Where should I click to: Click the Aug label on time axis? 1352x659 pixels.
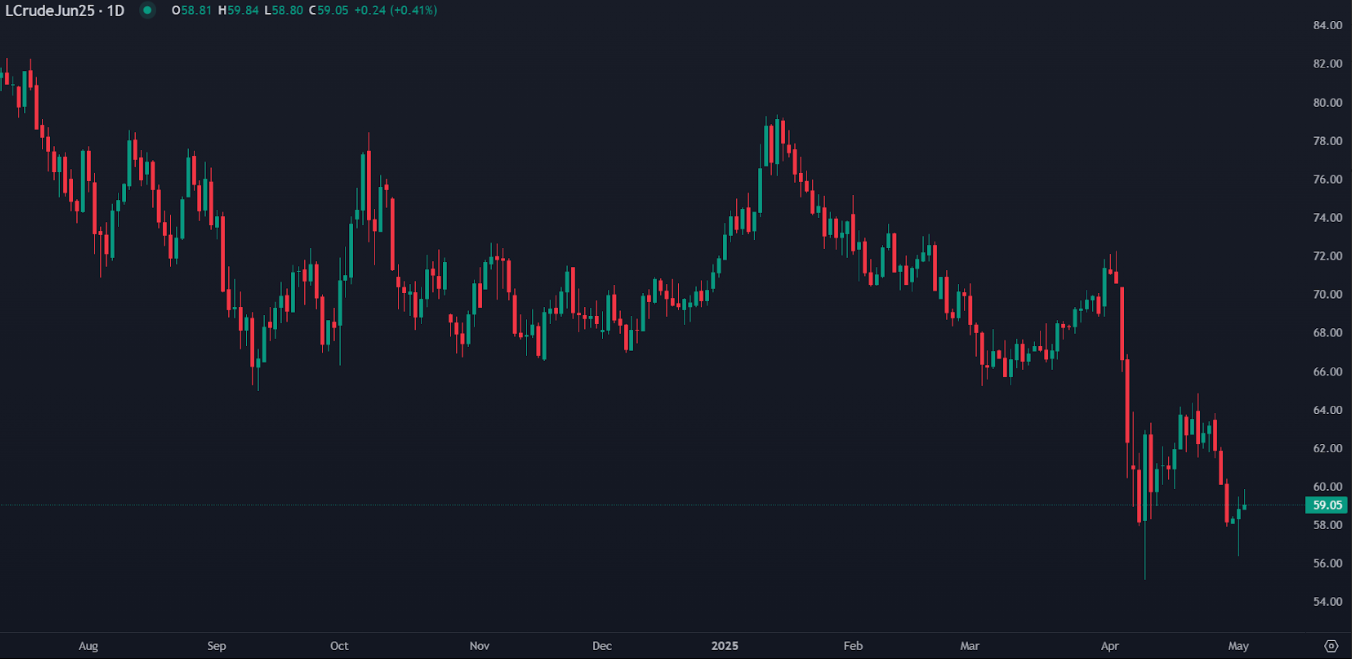point(89,646)
